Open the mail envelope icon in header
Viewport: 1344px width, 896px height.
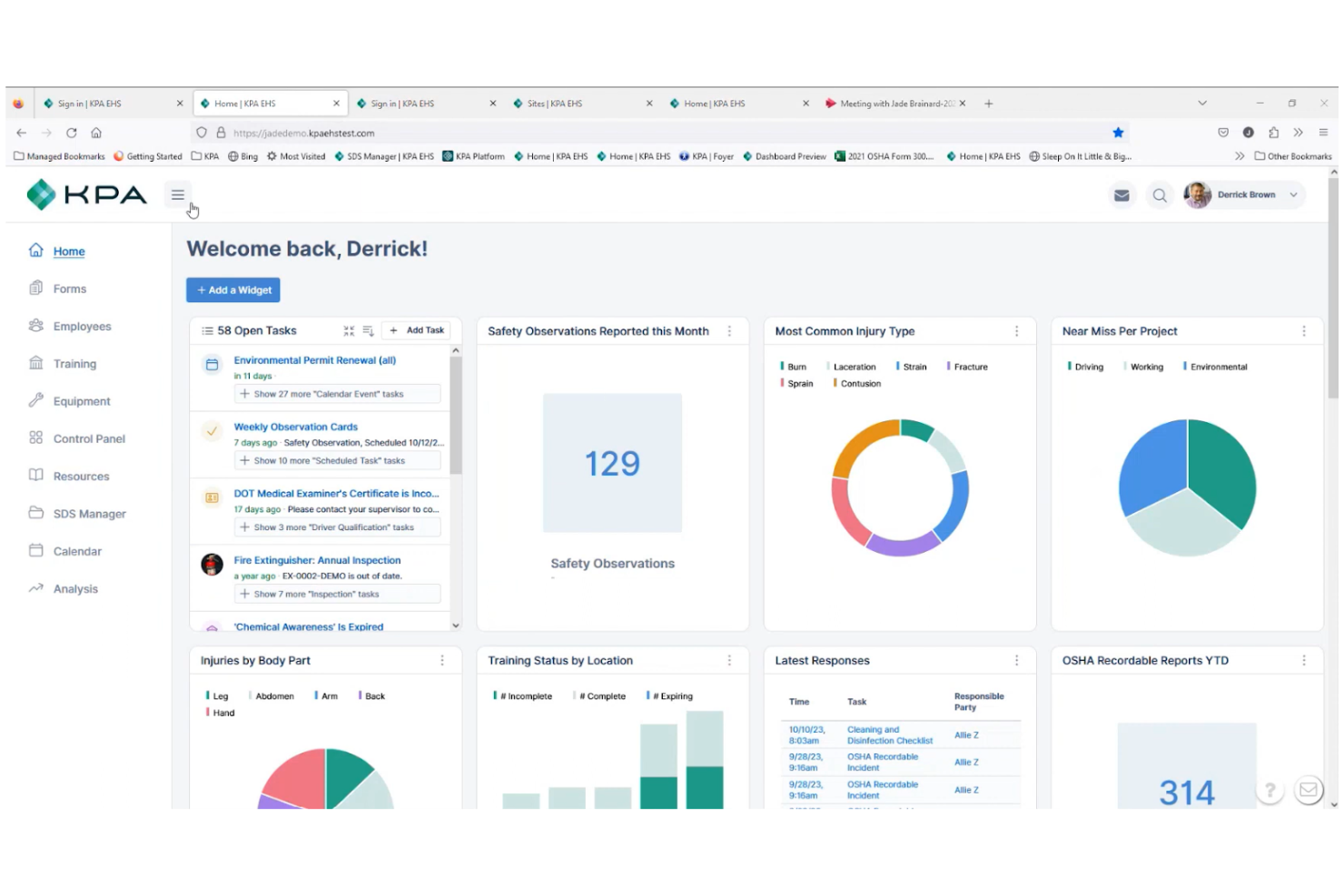coord(1122,195)
